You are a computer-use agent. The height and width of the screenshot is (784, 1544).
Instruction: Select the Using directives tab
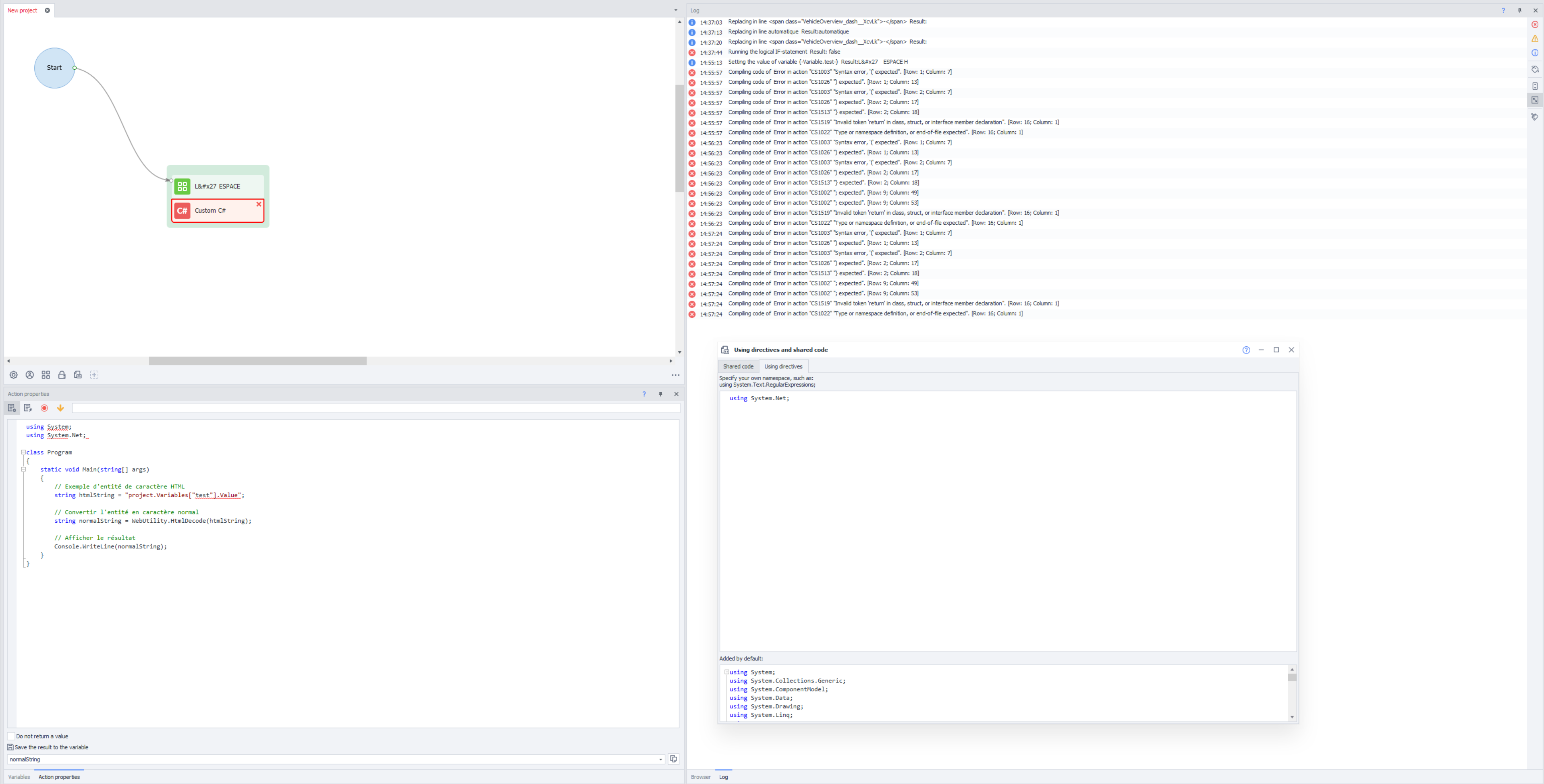coord(783,366)
